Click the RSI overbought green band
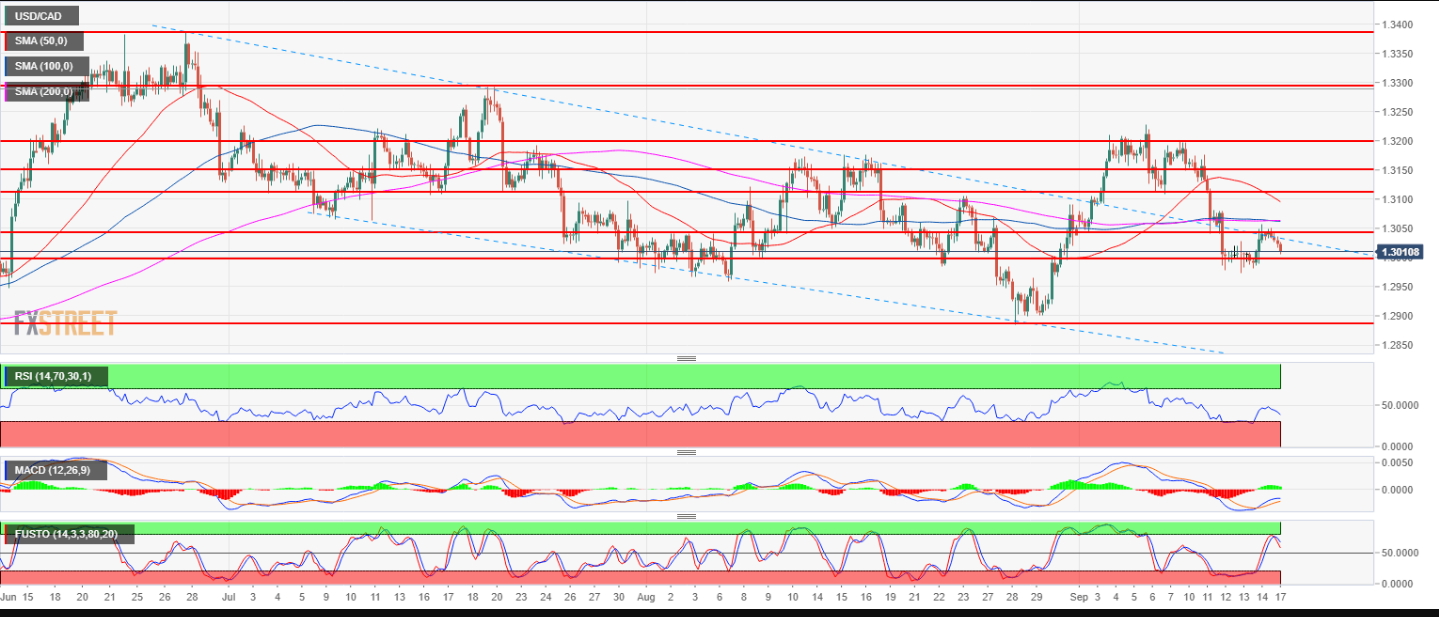Image resolution: width=1439 pixels, height=617 pixels. (x=640, y=376)
